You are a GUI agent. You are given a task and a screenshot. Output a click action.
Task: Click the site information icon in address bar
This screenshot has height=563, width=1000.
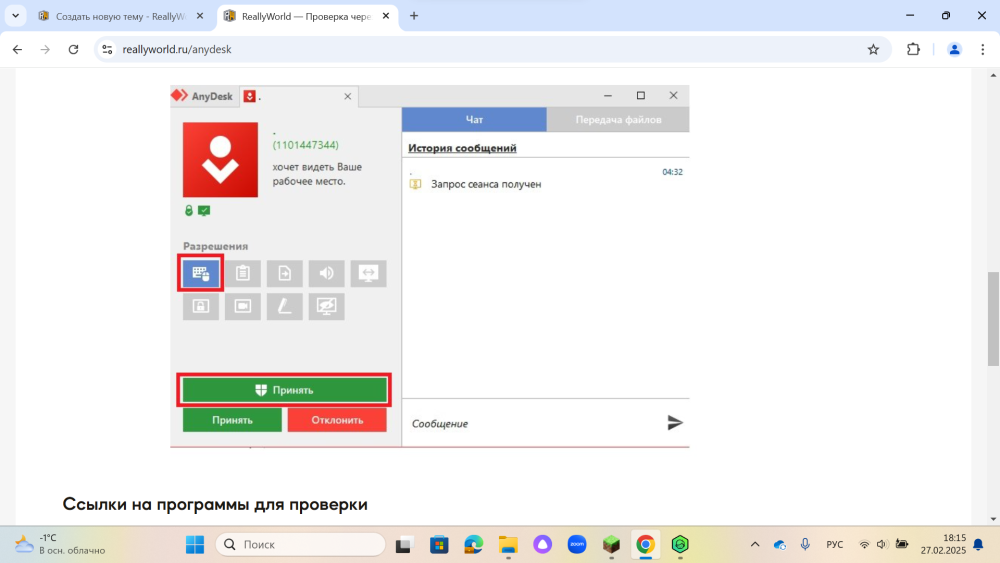point(107,49)
